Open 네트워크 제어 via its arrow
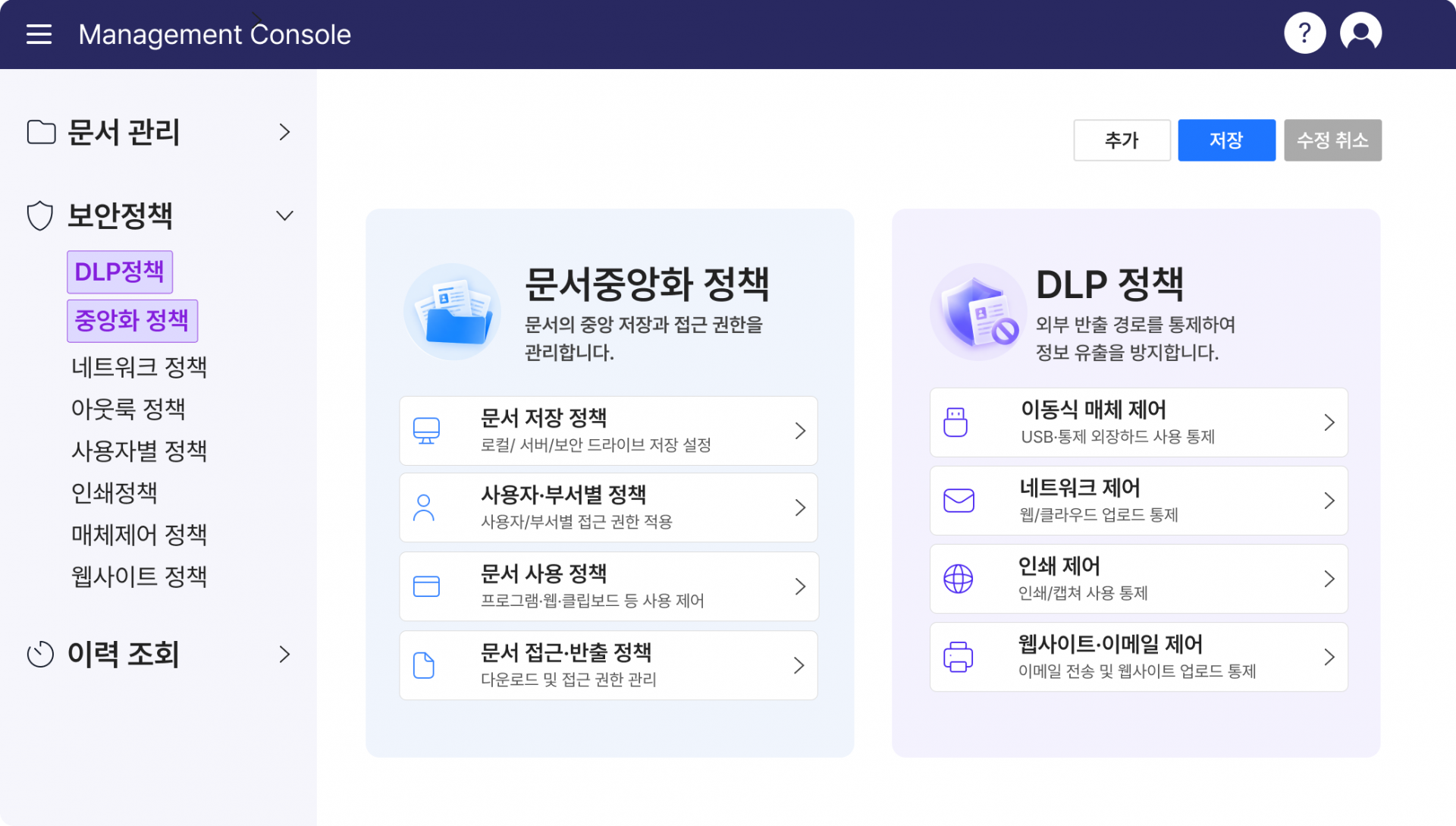 [1329, 501]
